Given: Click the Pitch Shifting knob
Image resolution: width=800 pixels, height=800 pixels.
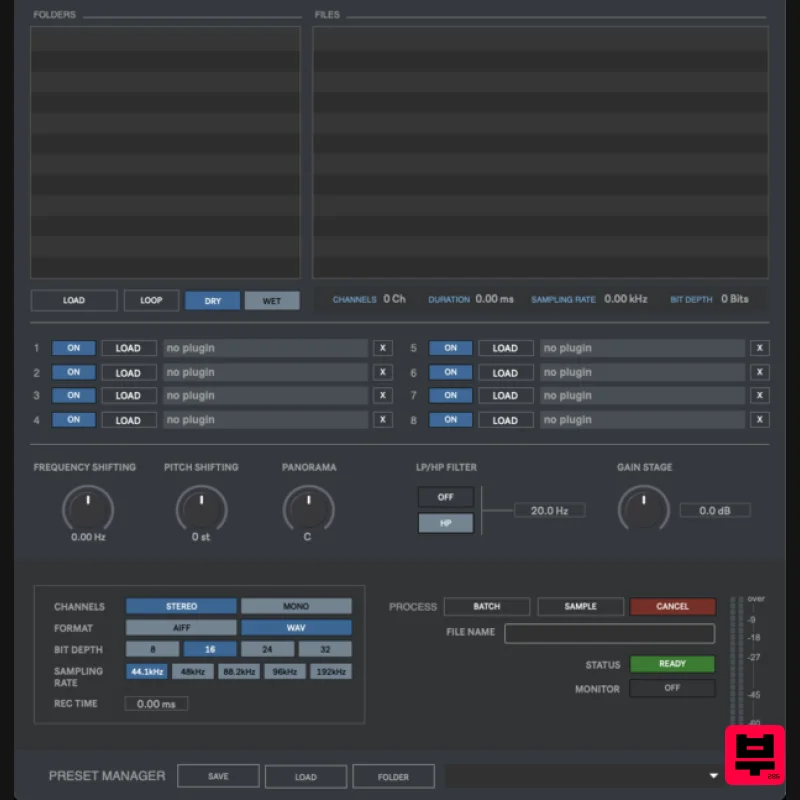Looking at the screenshot, I should [201, 510].
